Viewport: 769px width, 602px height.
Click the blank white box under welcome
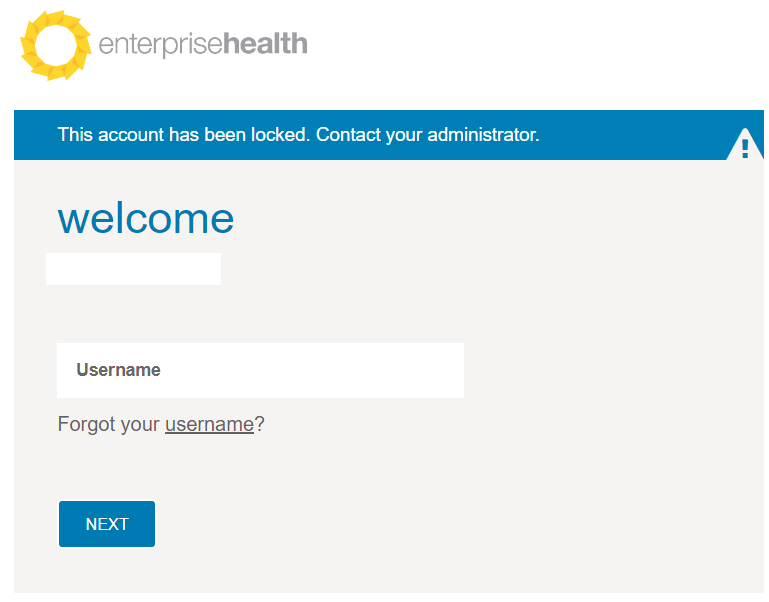pos(133,269)
